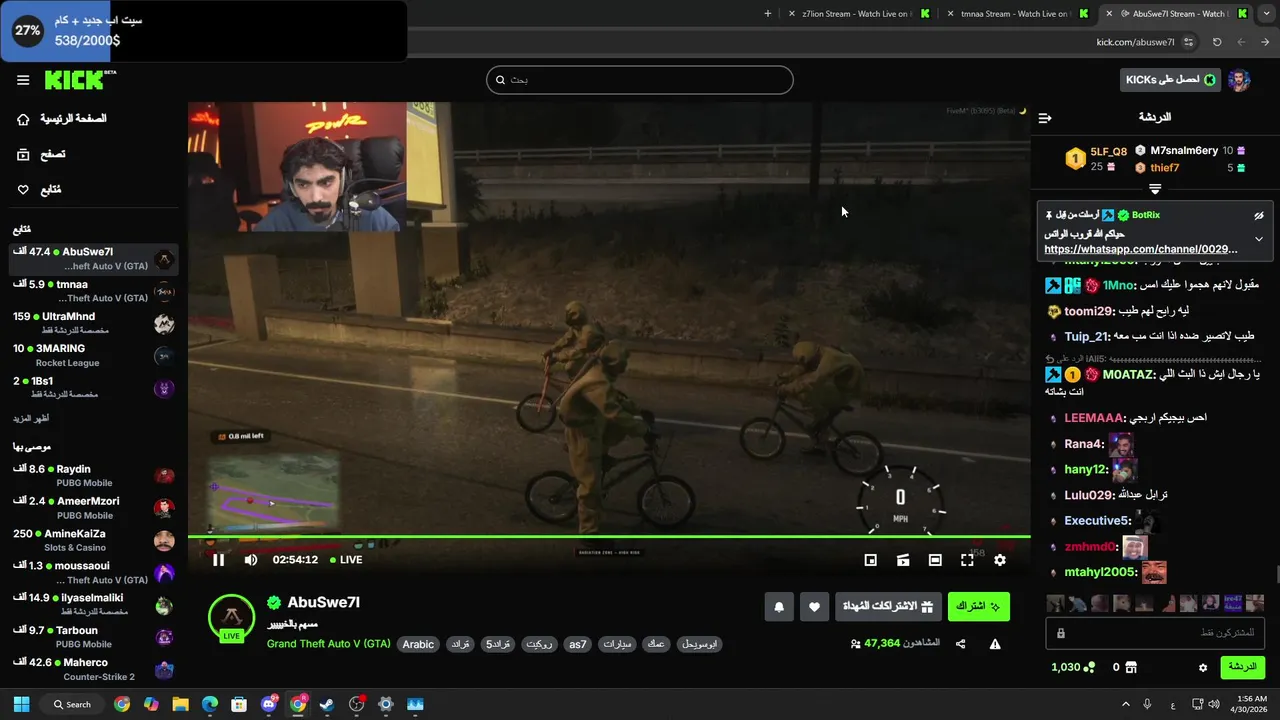
Task: Switch to theater mode
Action: (x=935, y=561)
